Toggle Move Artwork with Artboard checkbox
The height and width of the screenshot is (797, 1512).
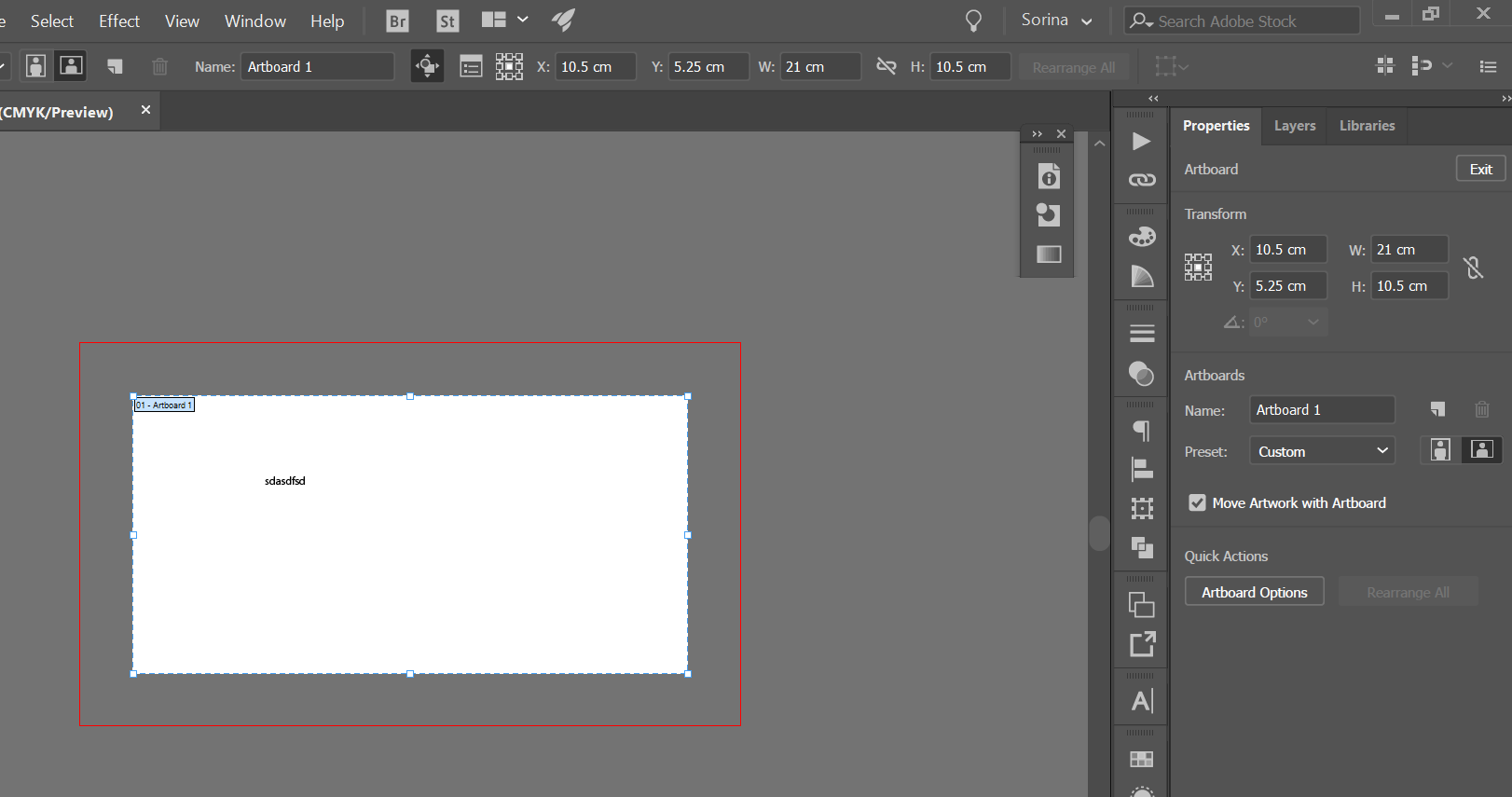1197,502
